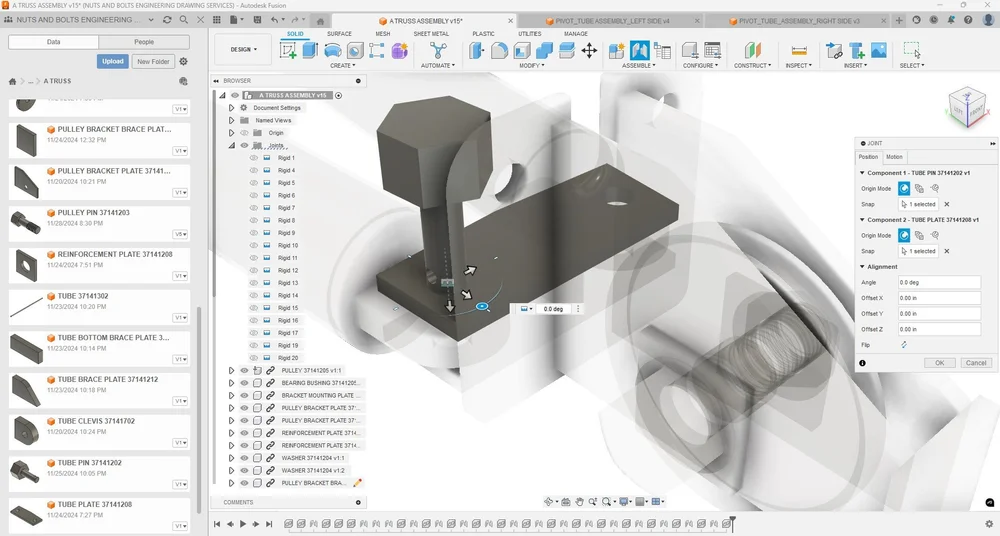This screenshot has height=536, width=1000.
Task: Select the New Component icon in Create
Action: click(288, 50)
